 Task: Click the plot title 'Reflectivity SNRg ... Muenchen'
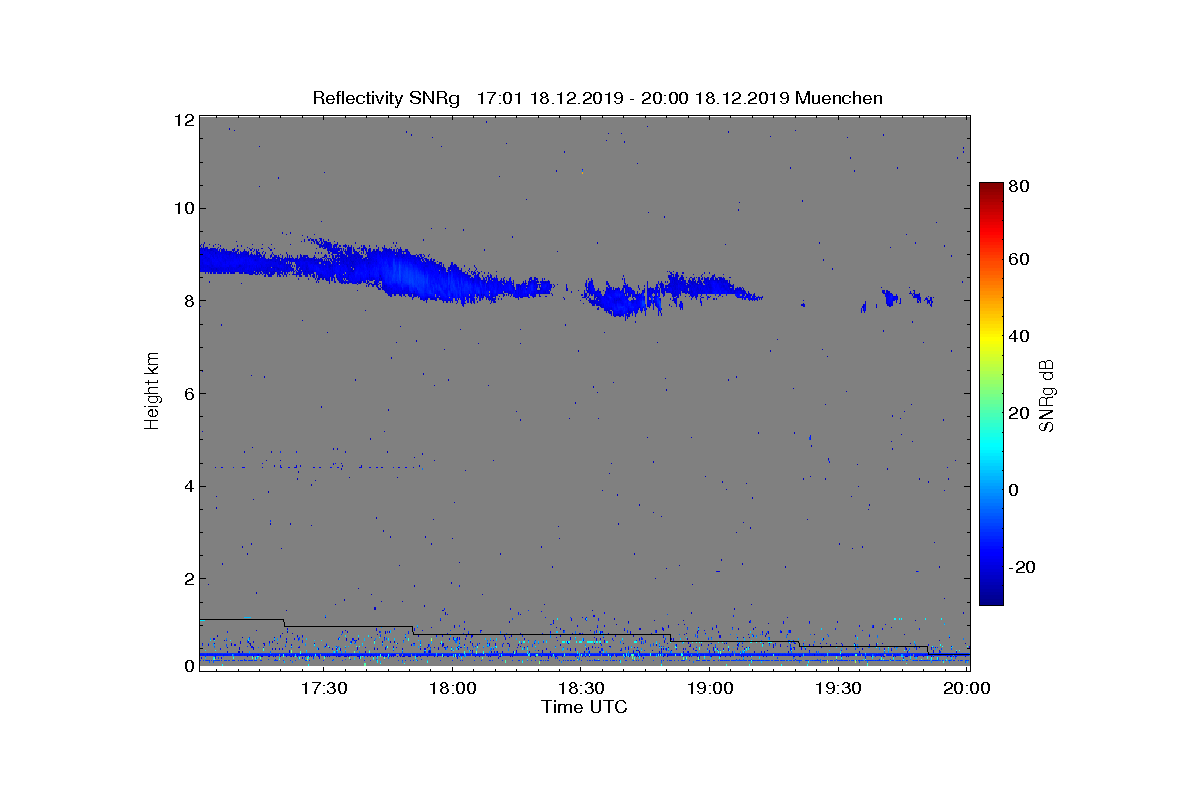[597, 98]
